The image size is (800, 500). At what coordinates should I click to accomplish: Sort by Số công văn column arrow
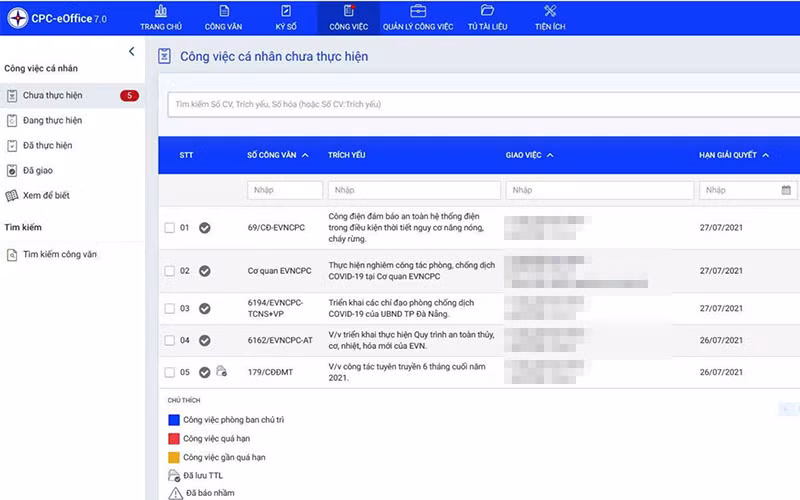coord(305,156)
